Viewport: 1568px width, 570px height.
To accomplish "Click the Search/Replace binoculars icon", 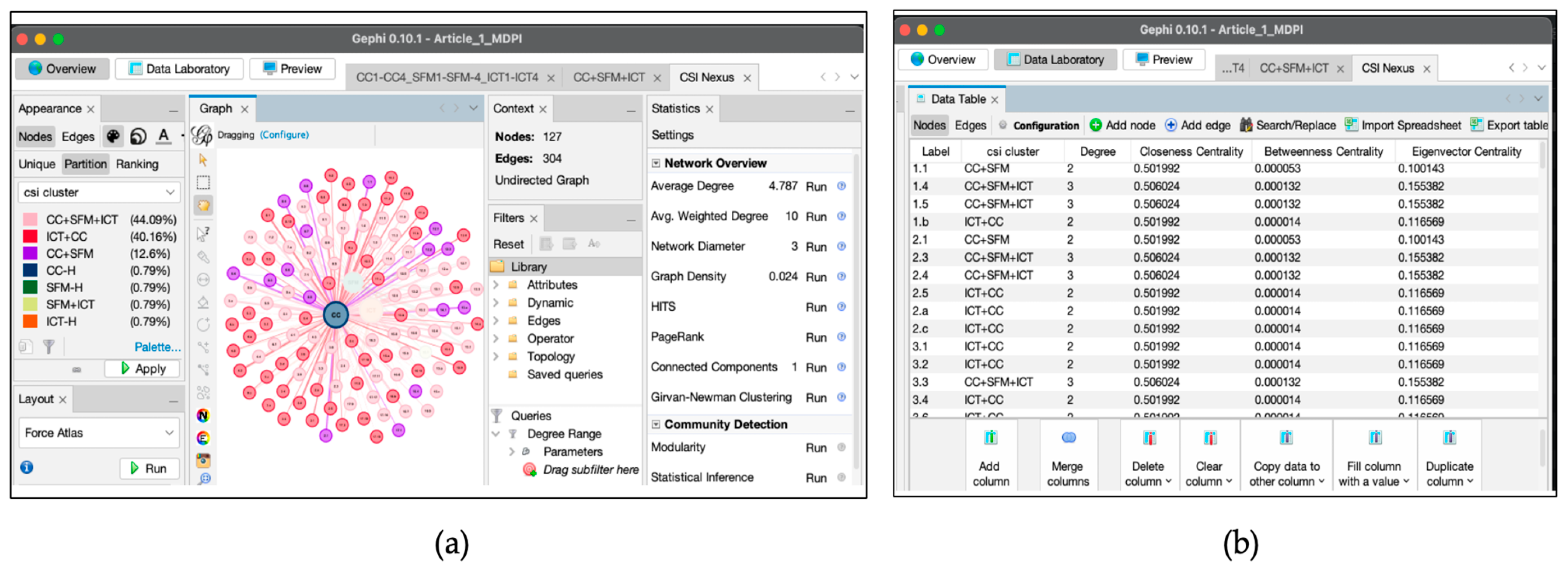I will click(1246, 126).
